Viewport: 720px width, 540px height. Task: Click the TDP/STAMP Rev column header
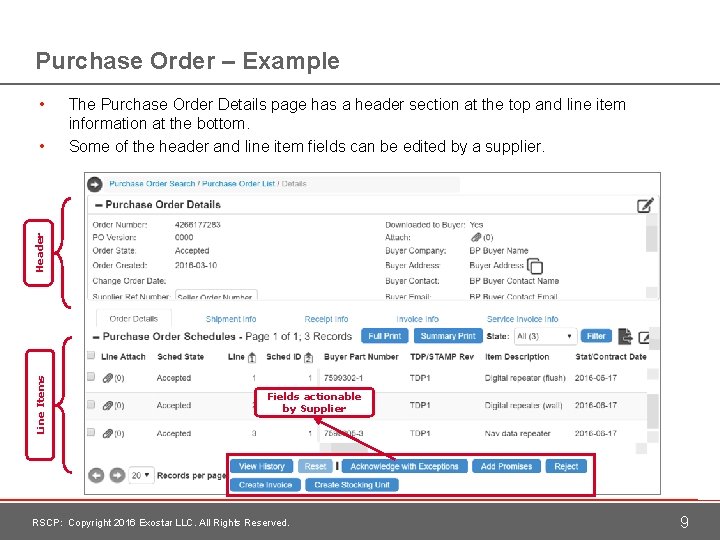pyautogui.click(x=442, y=357)
